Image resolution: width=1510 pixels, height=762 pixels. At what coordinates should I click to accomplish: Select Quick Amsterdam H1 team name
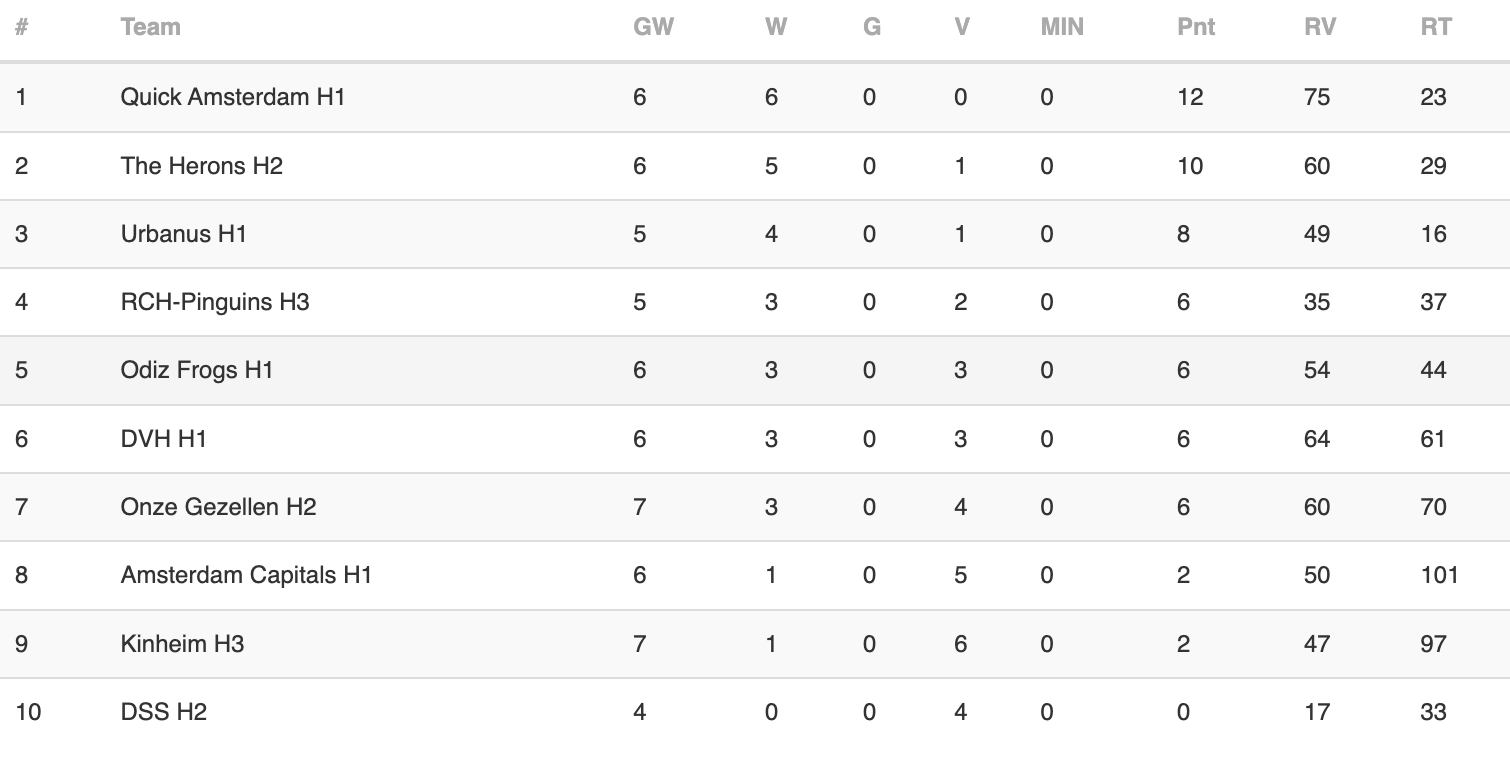233,97
